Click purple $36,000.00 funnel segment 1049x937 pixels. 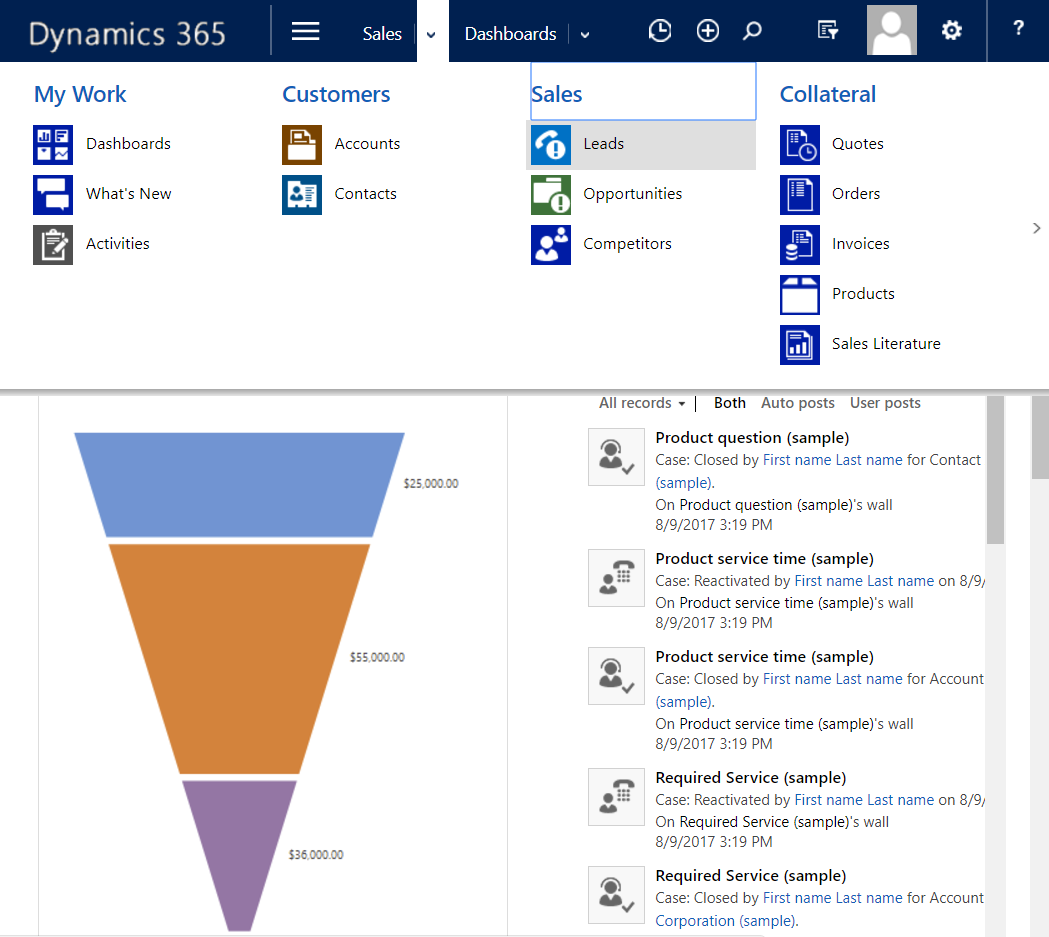239,855
